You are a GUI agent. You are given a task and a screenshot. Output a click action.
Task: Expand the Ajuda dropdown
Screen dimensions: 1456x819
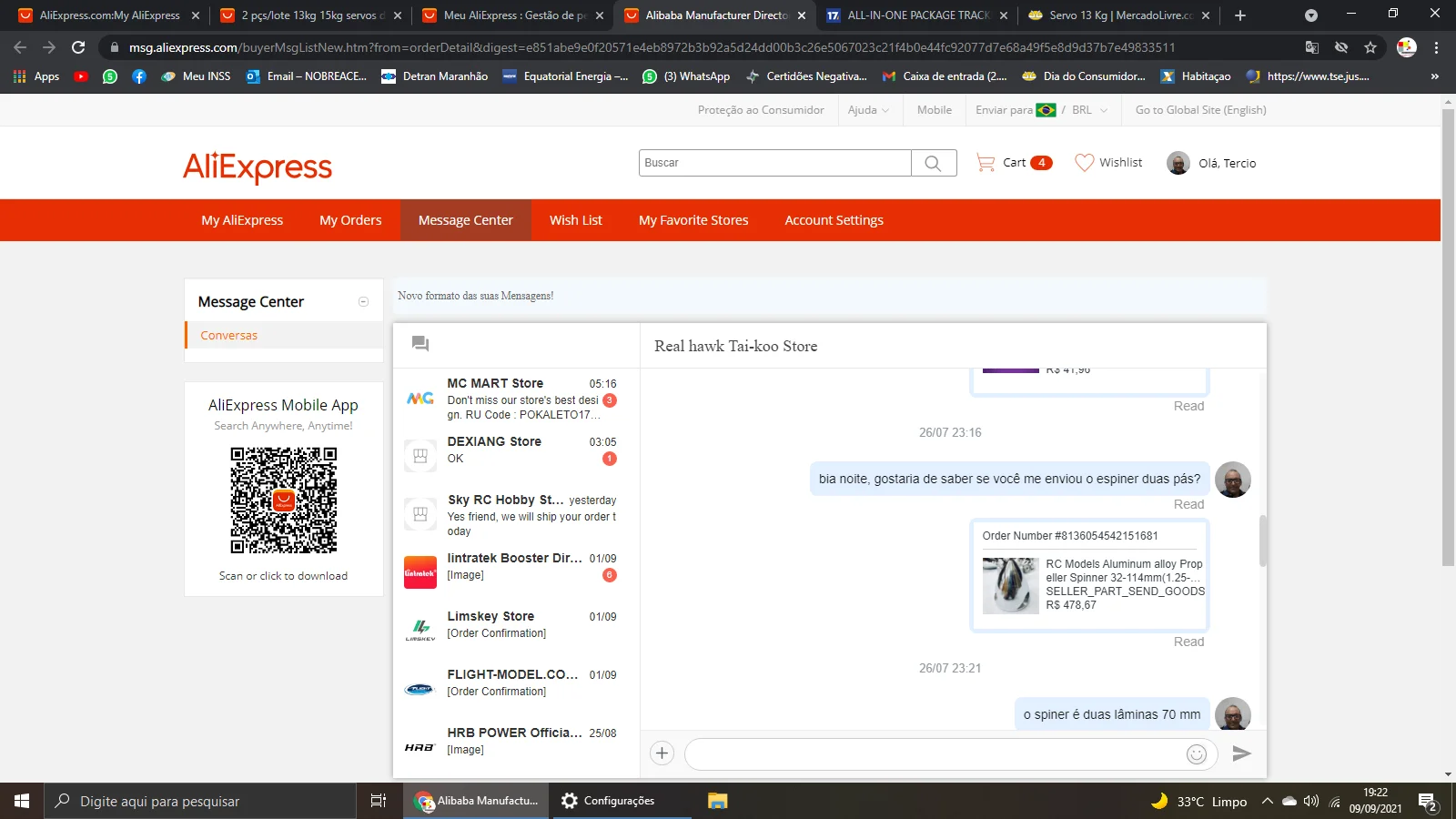pyautogui.click(x=868, y=110)
